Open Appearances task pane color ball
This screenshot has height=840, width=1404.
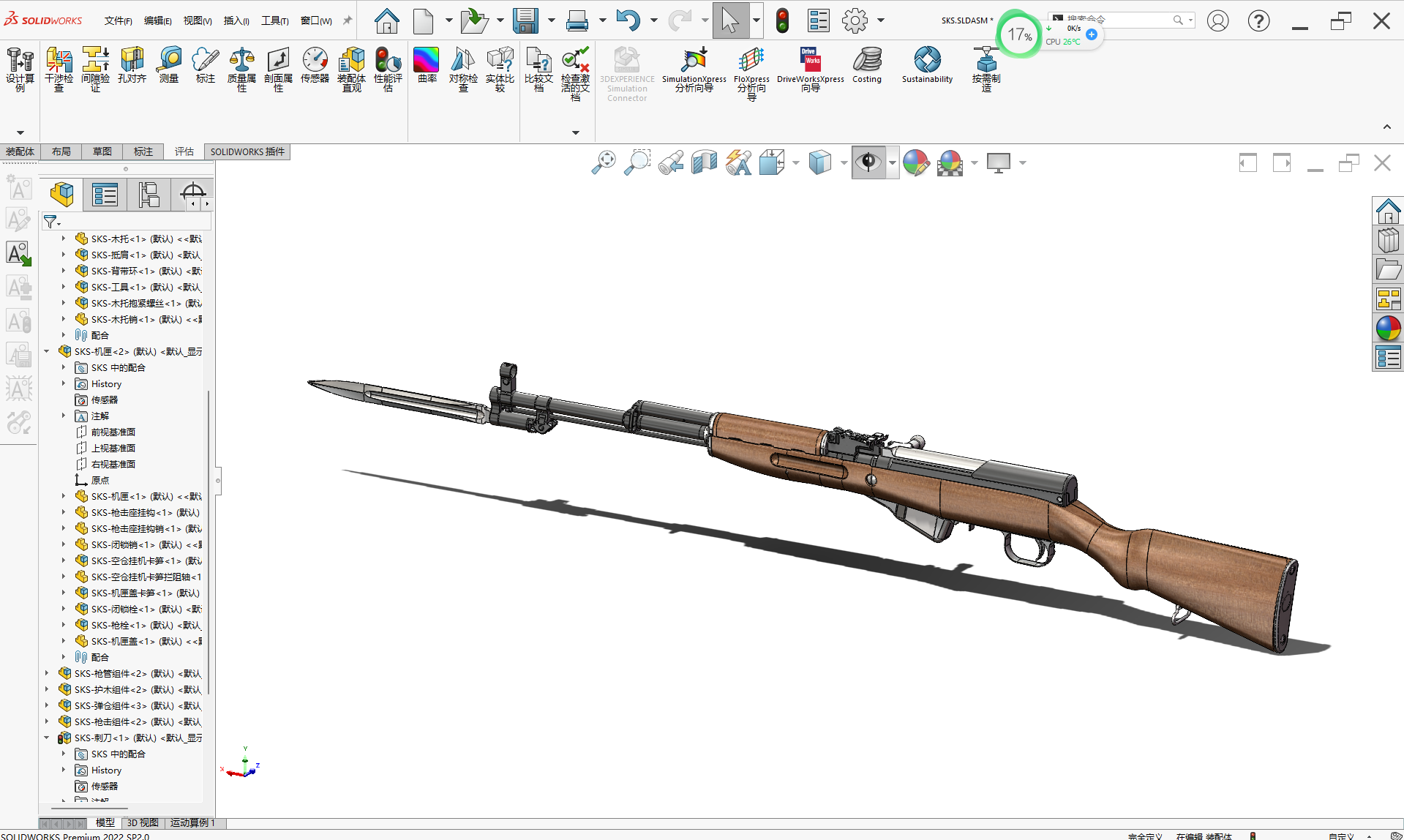1388,329
